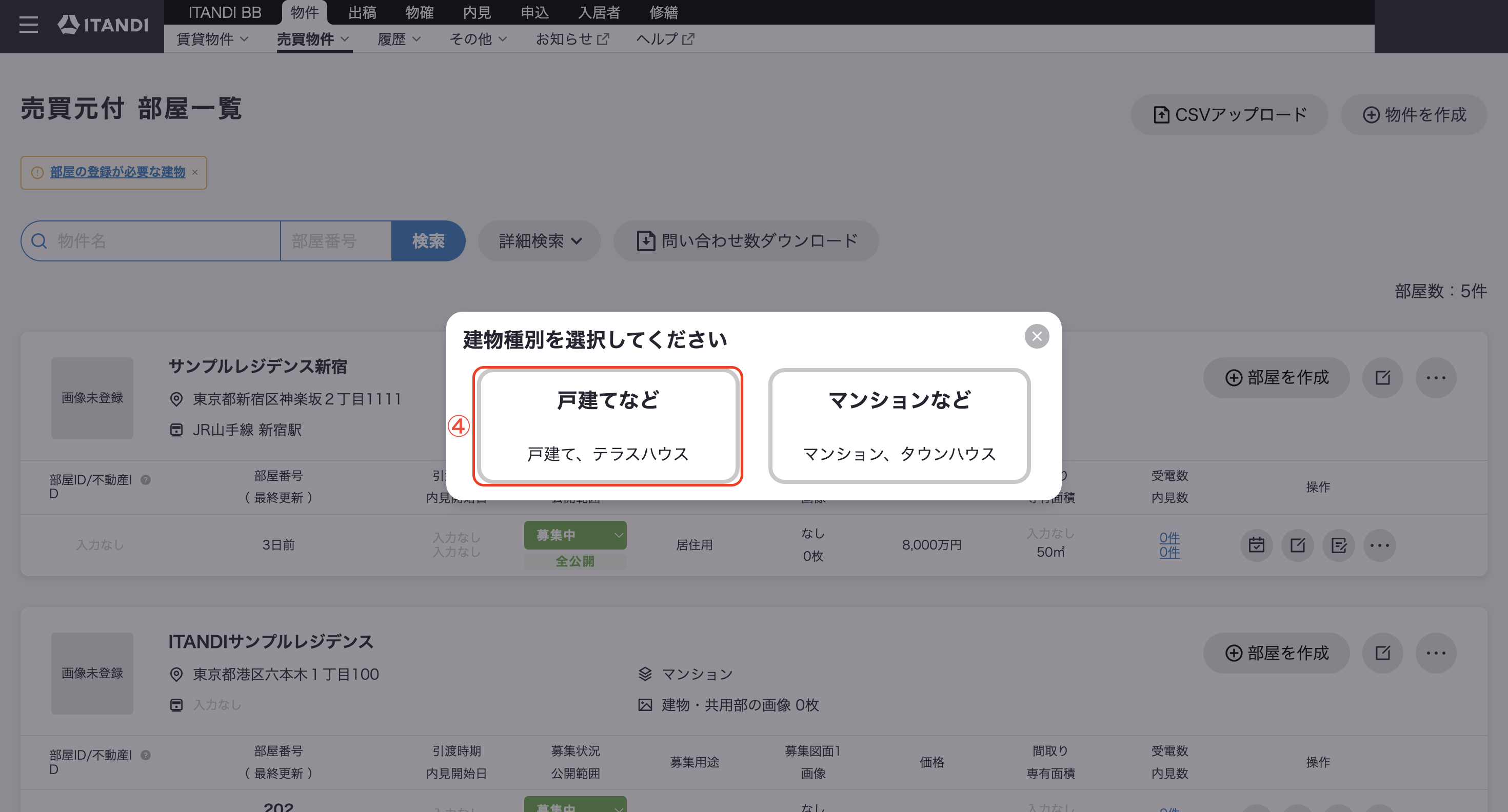
Task: Click help icon beside first 部屋ID/不動産ID header
Action: coord(146,480)
